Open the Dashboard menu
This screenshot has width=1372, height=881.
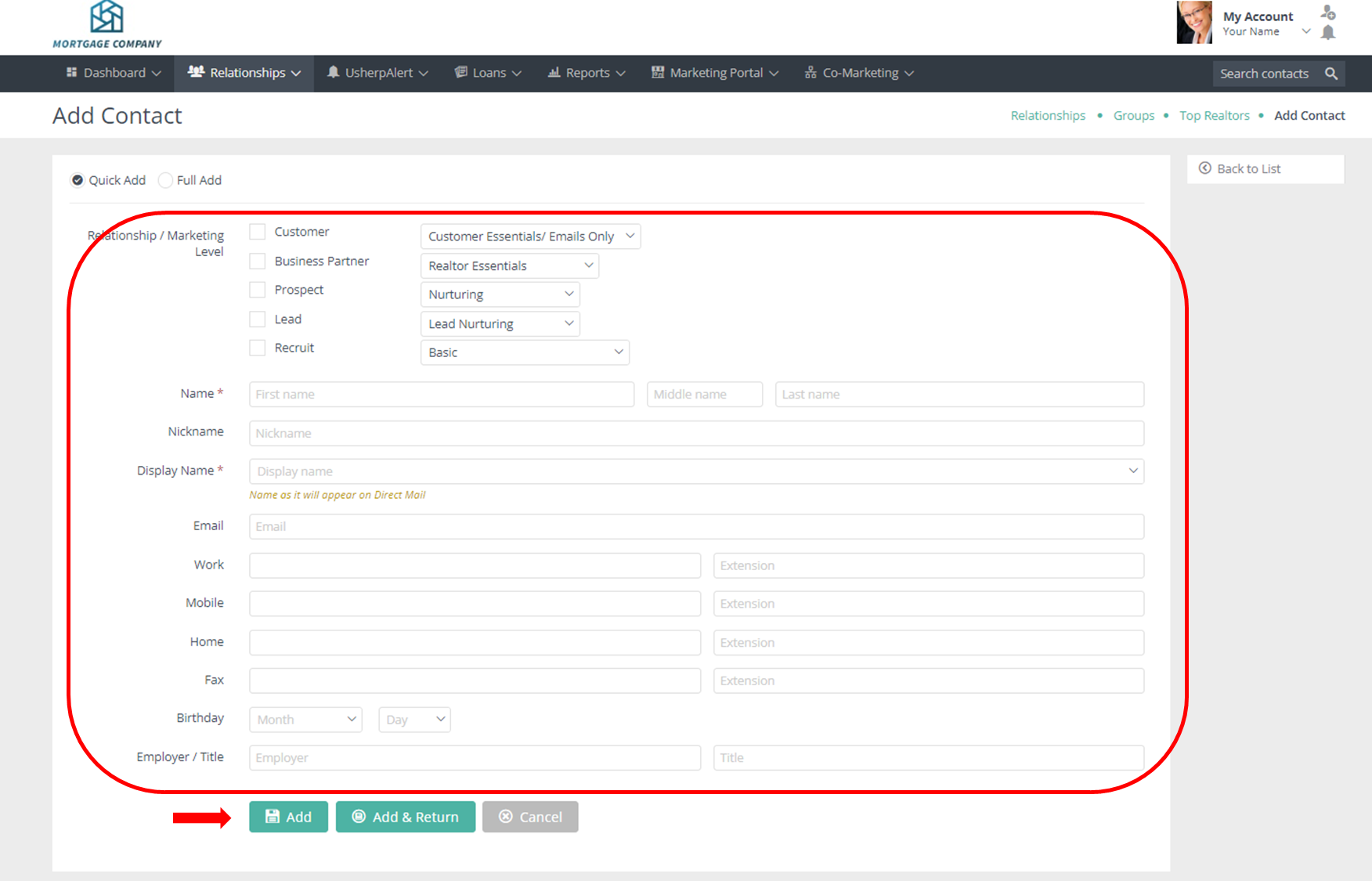tap(114, 73)
